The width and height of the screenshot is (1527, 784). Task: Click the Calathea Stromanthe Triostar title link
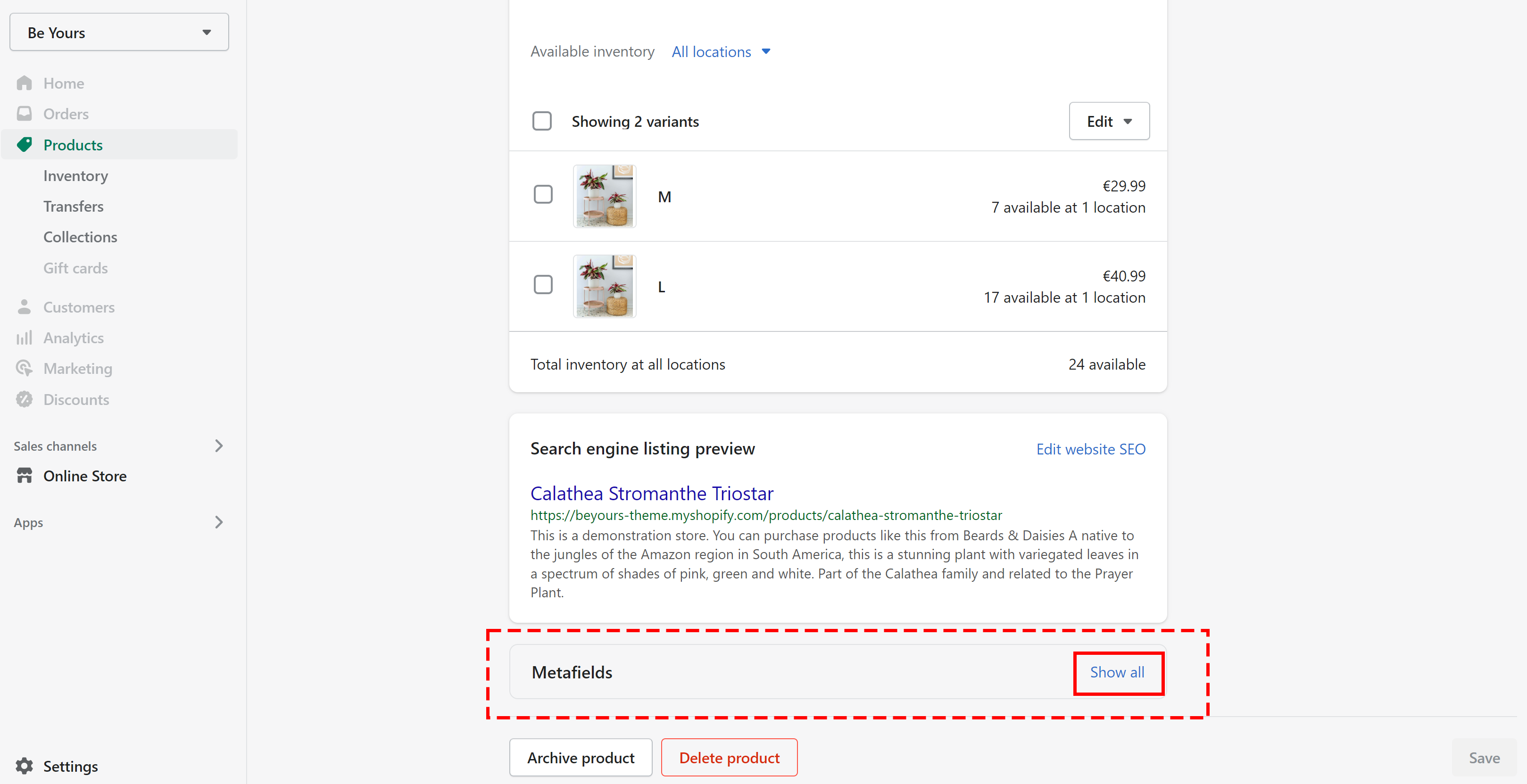click(x=651, y=493)
